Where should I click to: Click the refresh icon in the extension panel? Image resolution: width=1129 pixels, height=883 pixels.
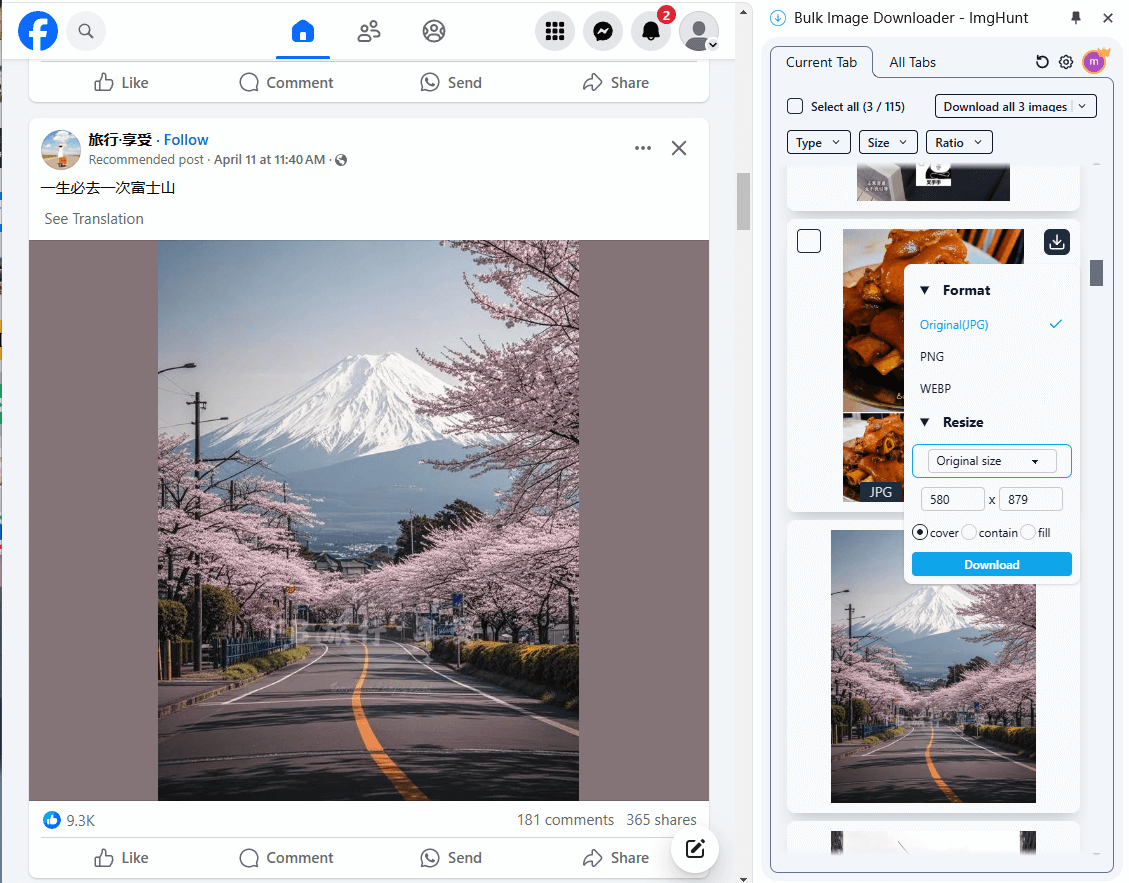click(x=1041, y=61)
